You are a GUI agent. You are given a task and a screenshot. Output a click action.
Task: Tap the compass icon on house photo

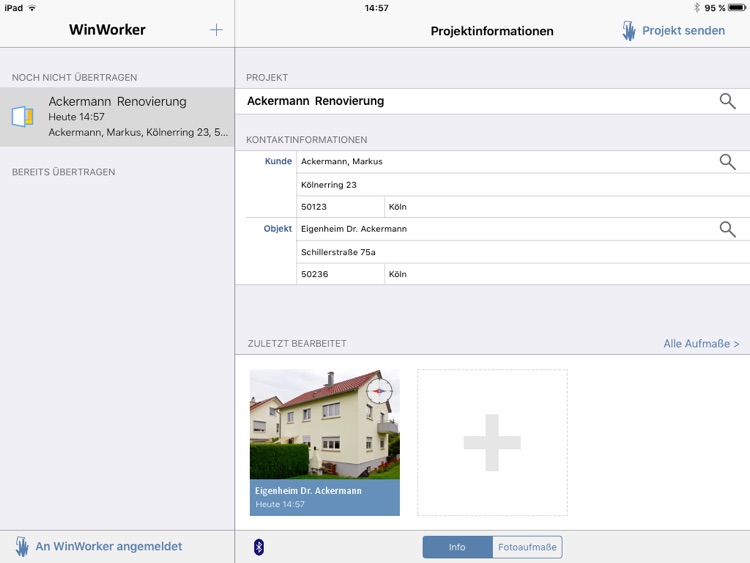[x=380, y=391]
